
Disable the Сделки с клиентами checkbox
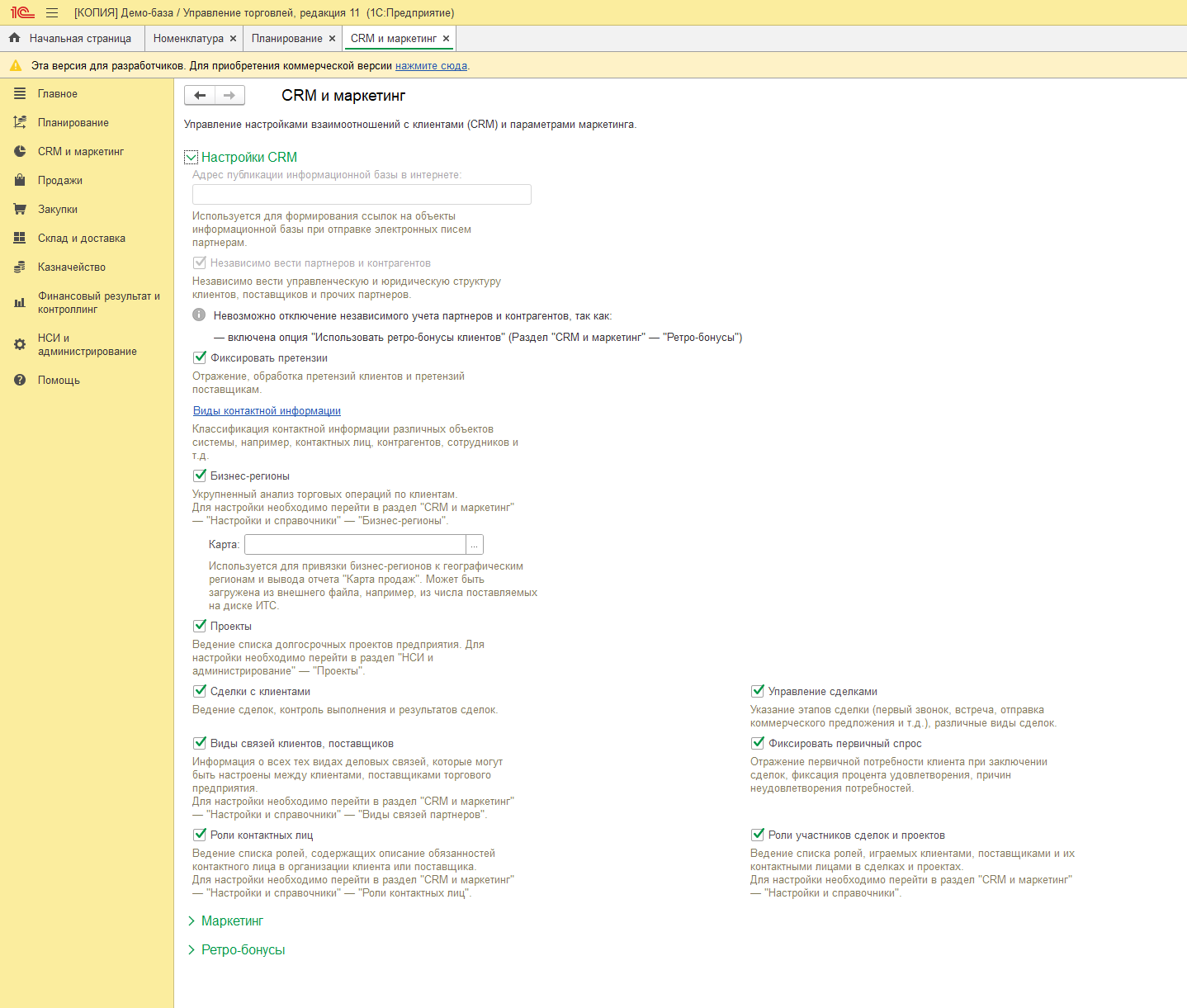pos(199,691)
